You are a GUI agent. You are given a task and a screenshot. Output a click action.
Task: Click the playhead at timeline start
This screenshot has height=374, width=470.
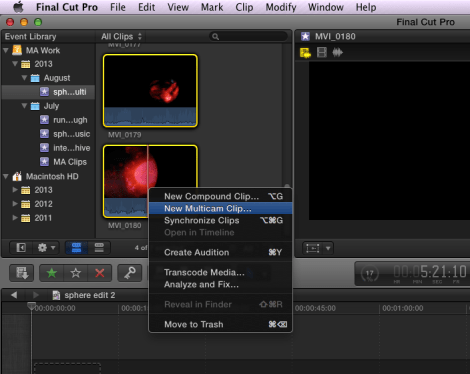(x=31, y=306)
